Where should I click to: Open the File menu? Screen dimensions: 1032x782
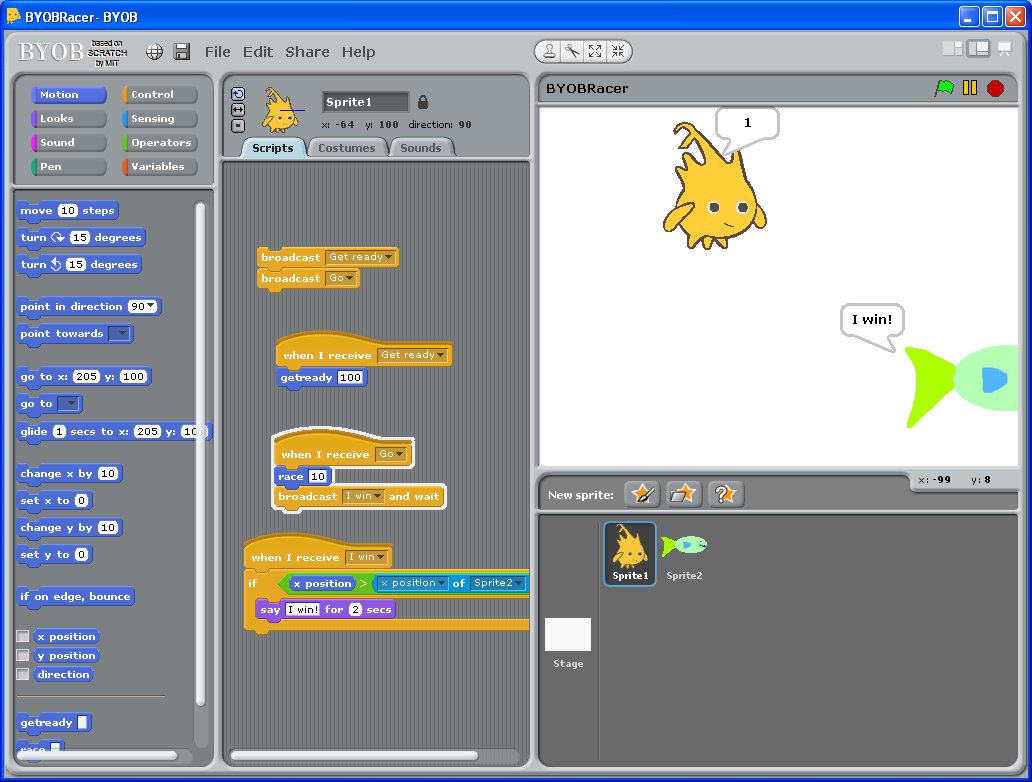(217, 52)
